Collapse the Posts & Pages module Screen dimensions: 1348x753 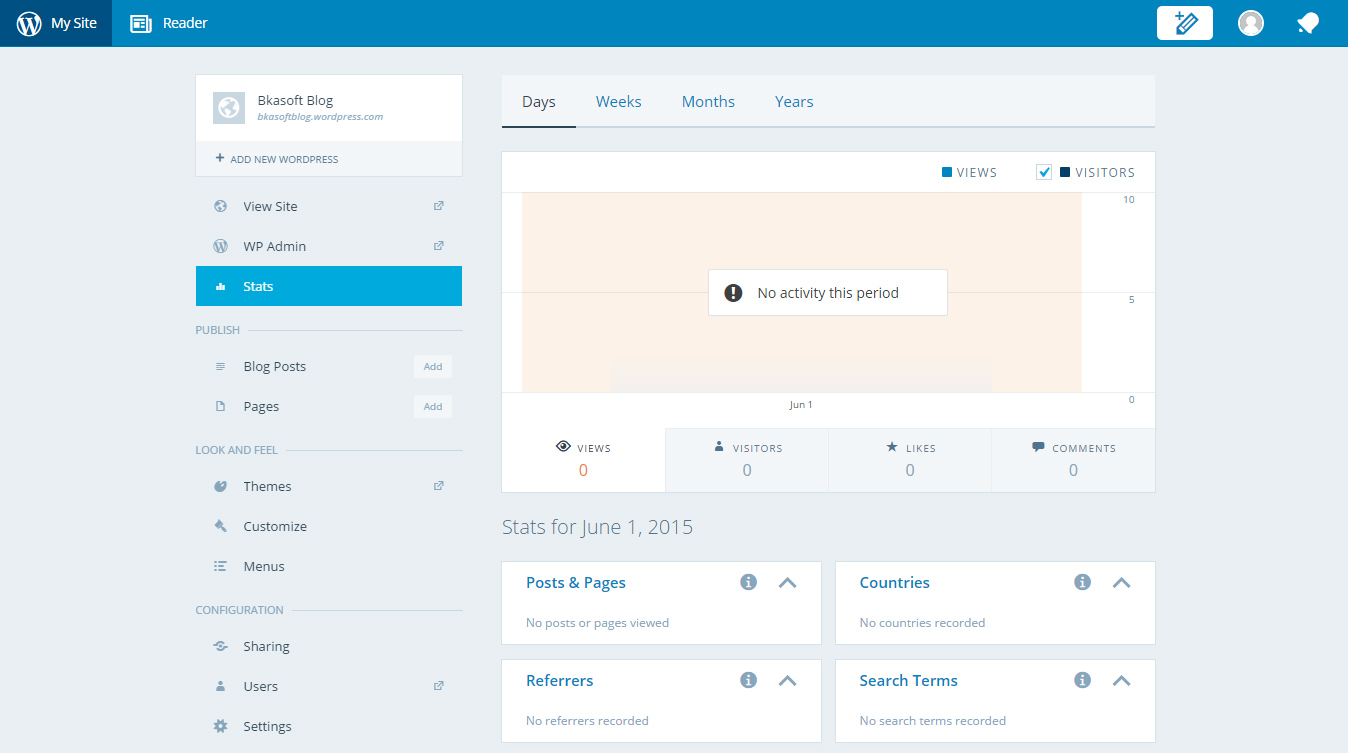pyautogui.click(x=787, y=582)
